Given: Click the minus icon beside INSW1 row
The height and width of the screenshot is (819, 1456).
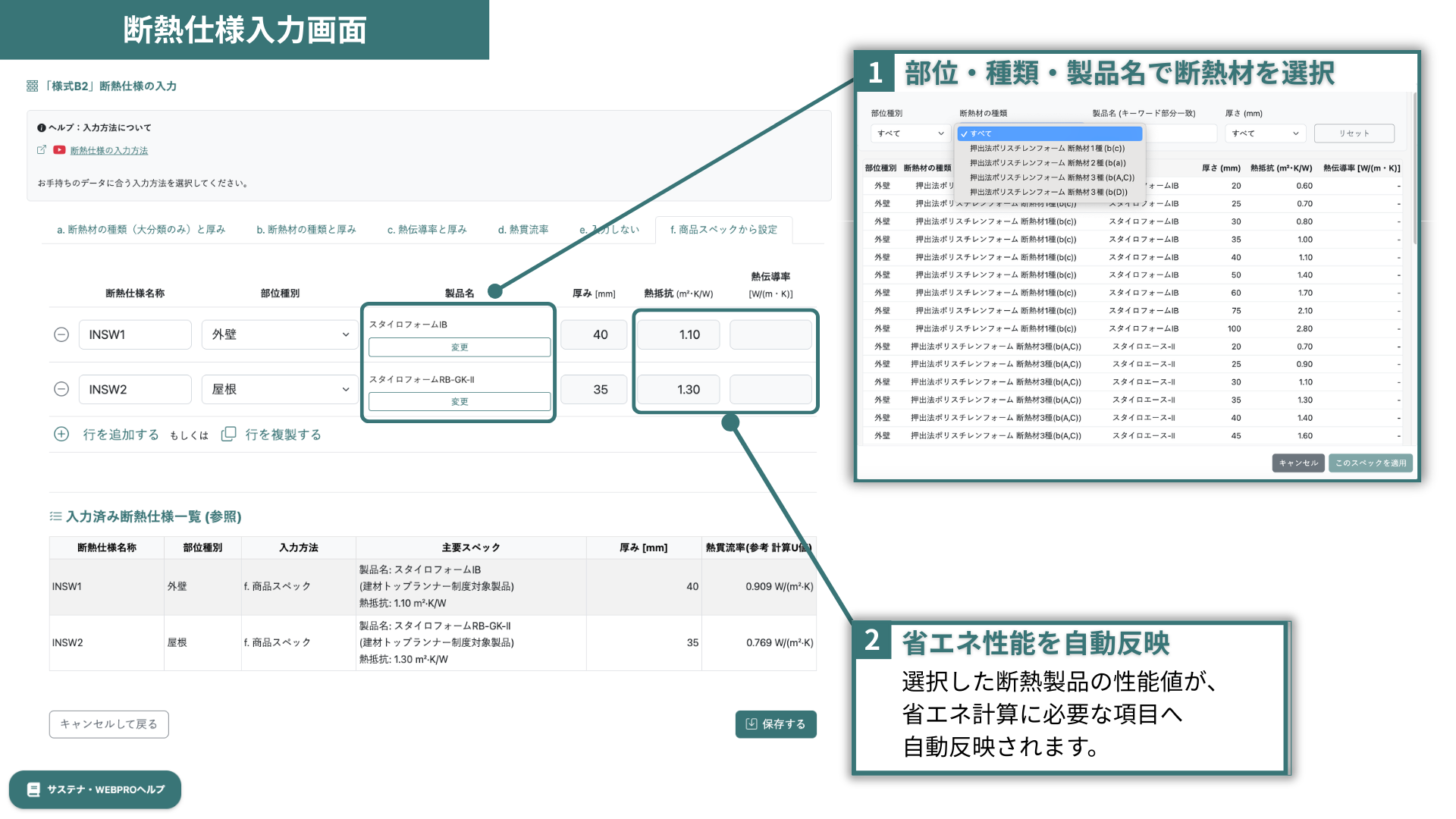Looking at the screenshot, I should (x=61, y=334).
